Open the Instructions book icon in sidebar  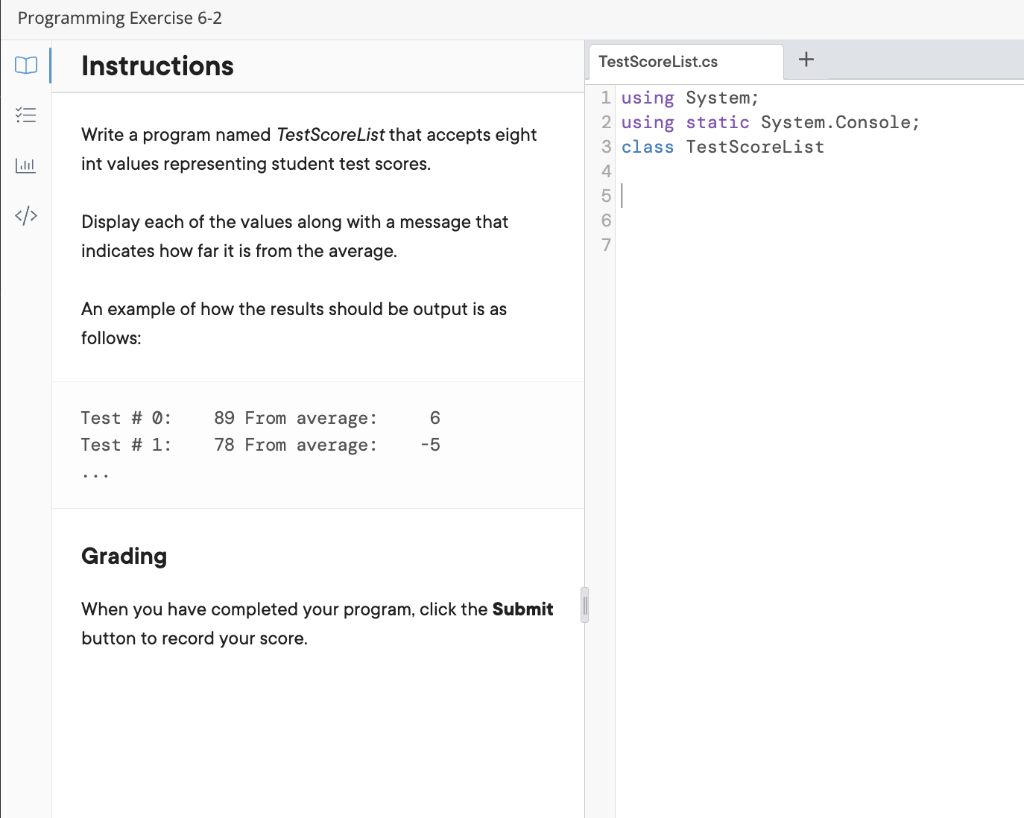[25, 66]
